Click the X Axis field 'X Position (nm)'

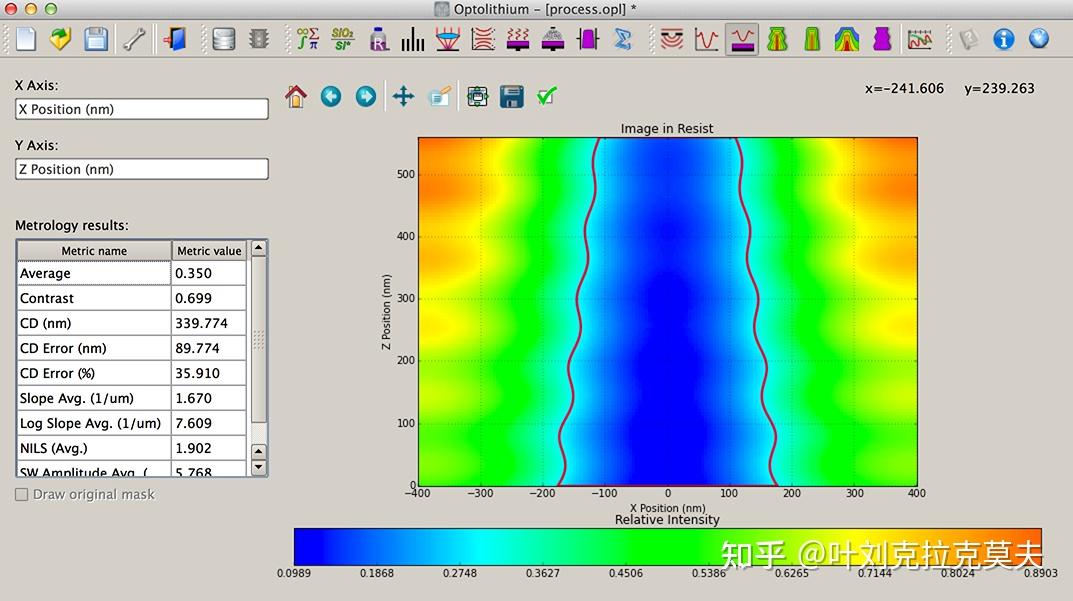pyautogui.click(x=142, y=110)
